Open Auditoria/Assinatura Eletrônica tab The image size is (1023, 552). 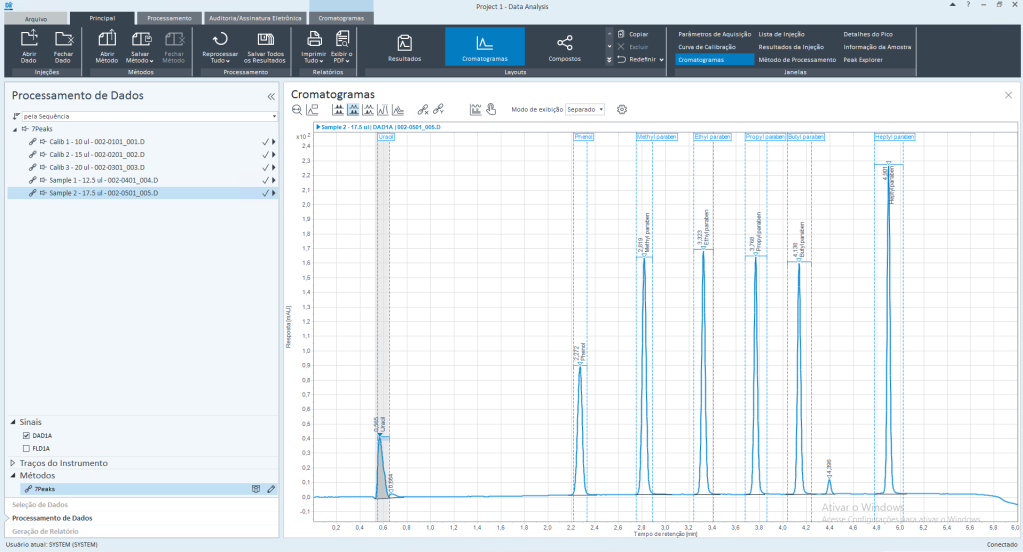click(255, 18)
